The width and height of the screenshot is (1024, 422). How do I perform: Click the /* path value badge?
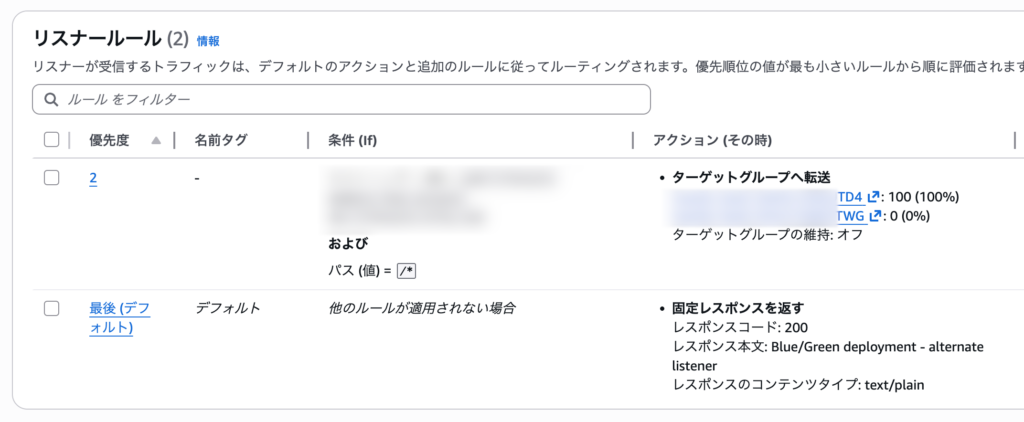pos(405,271)
